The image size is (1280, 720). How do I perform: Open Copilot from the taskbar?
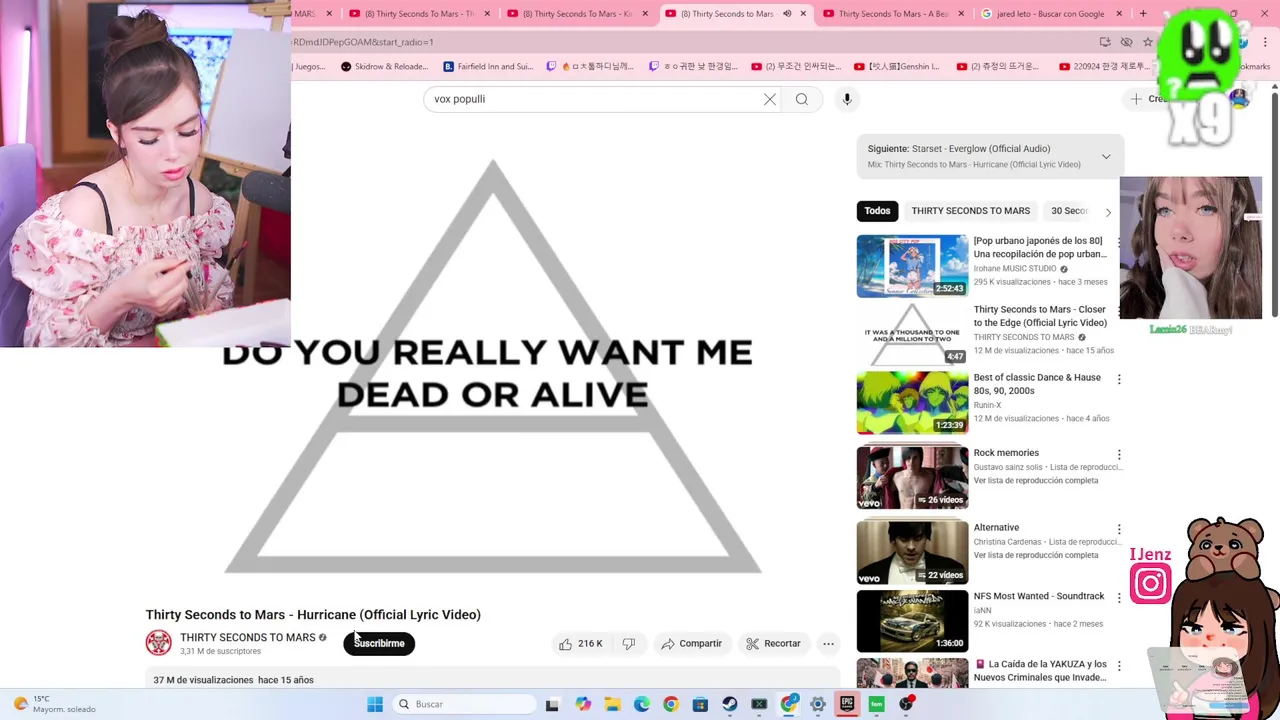583,704
